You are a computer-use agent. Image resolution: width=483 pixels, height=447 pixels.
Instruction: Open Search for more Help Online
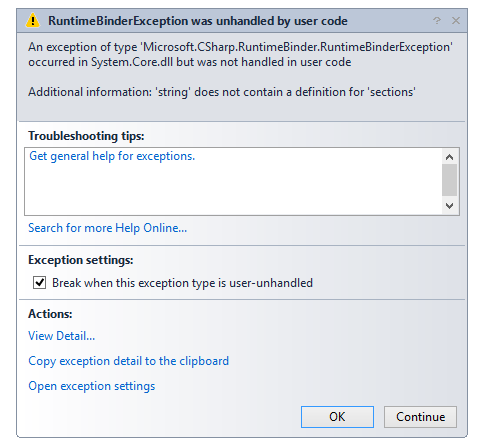pos(107,228)
